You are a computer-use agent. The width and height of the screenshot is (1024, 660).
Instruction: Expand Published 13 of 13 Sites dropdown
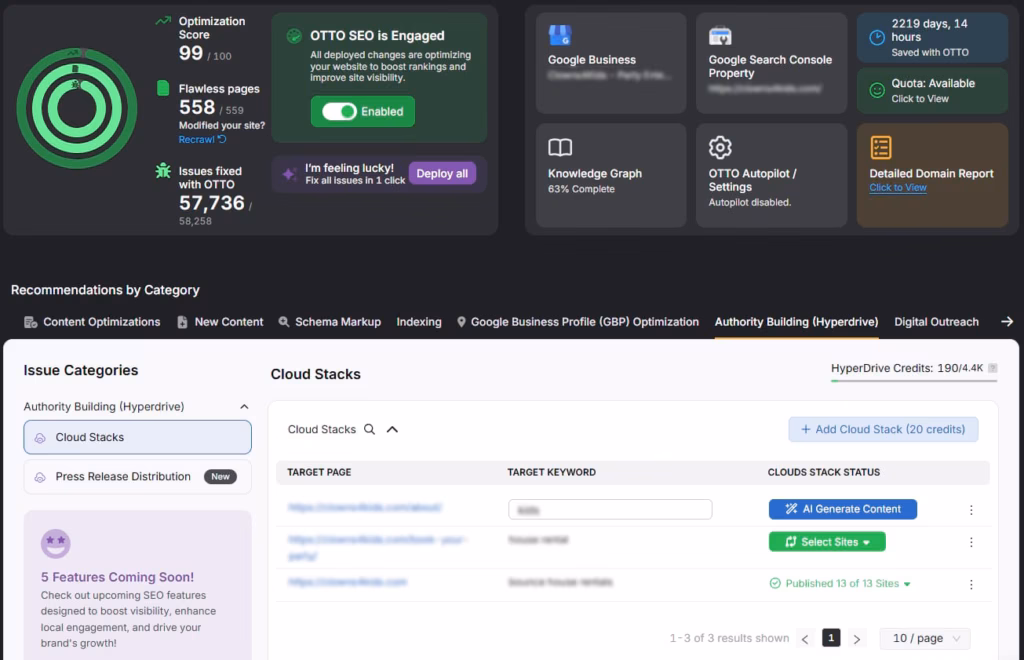907,584
